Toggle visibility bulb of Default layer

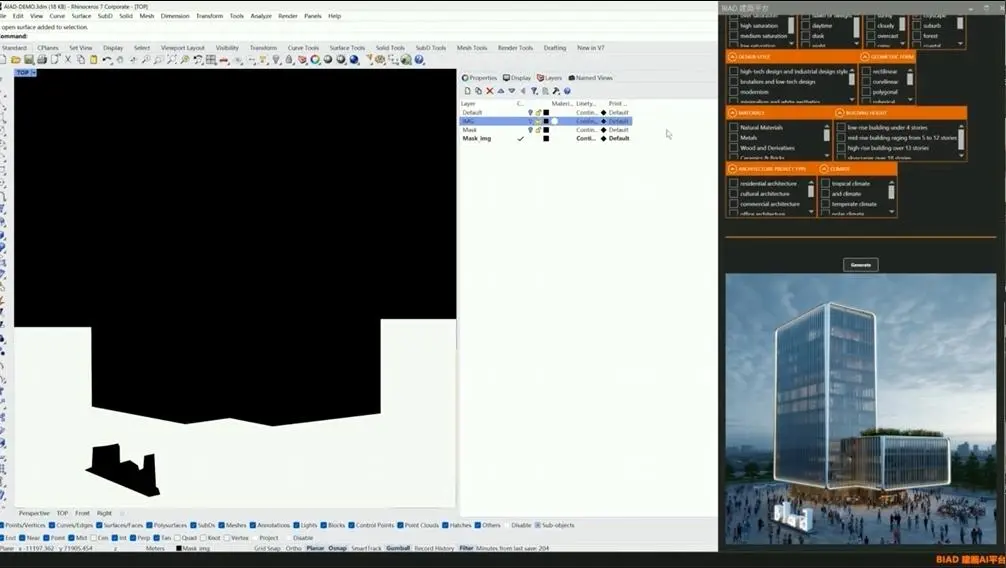point(531,113)
